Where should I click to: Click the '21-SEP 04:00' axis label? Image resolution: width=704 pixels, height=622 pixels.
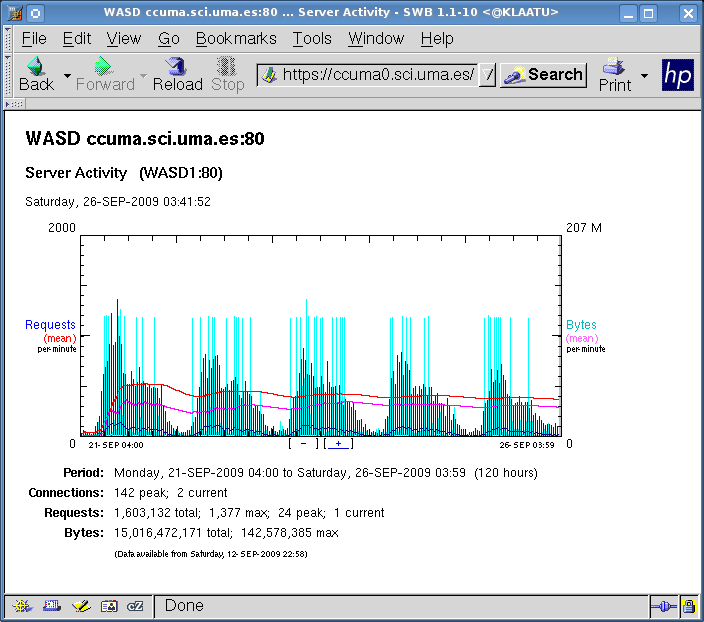tap(116, 445)
